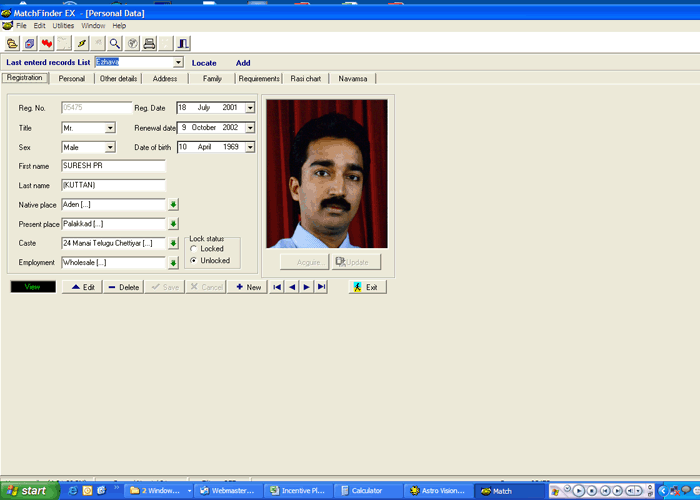The height and width of the screenshot is (500, 700).
Task: Click the globe toolbar icon
Action: (x=132, y=43)
